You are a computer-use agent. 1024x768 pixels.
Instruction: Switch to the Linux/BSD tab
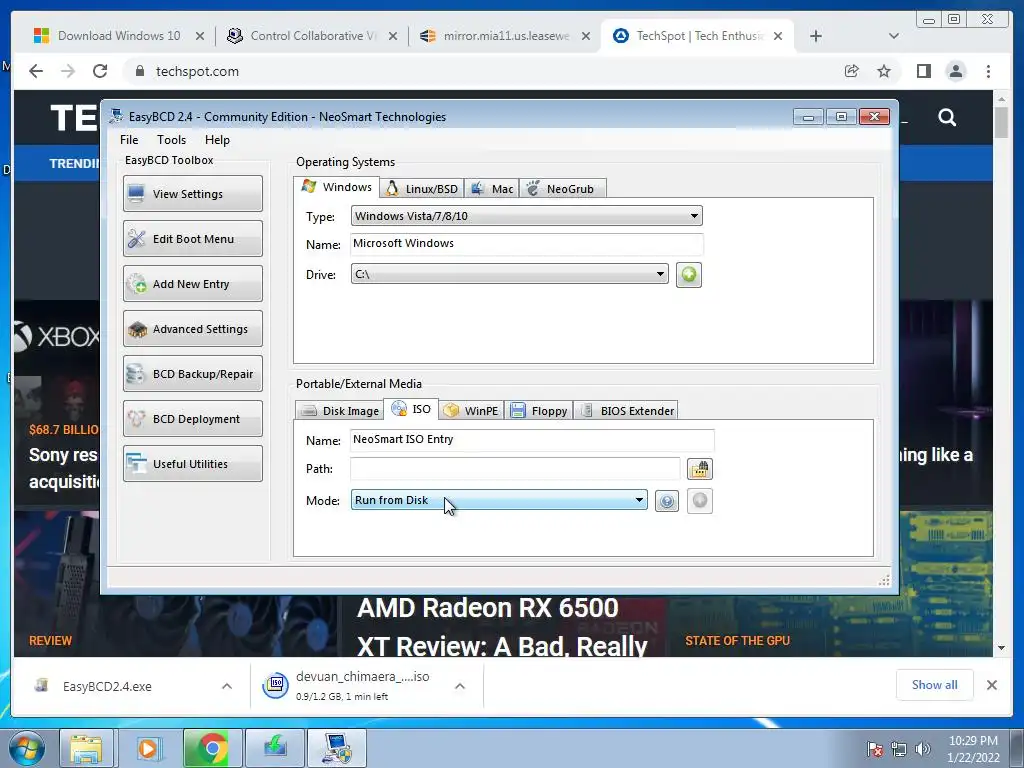(422, 189)
